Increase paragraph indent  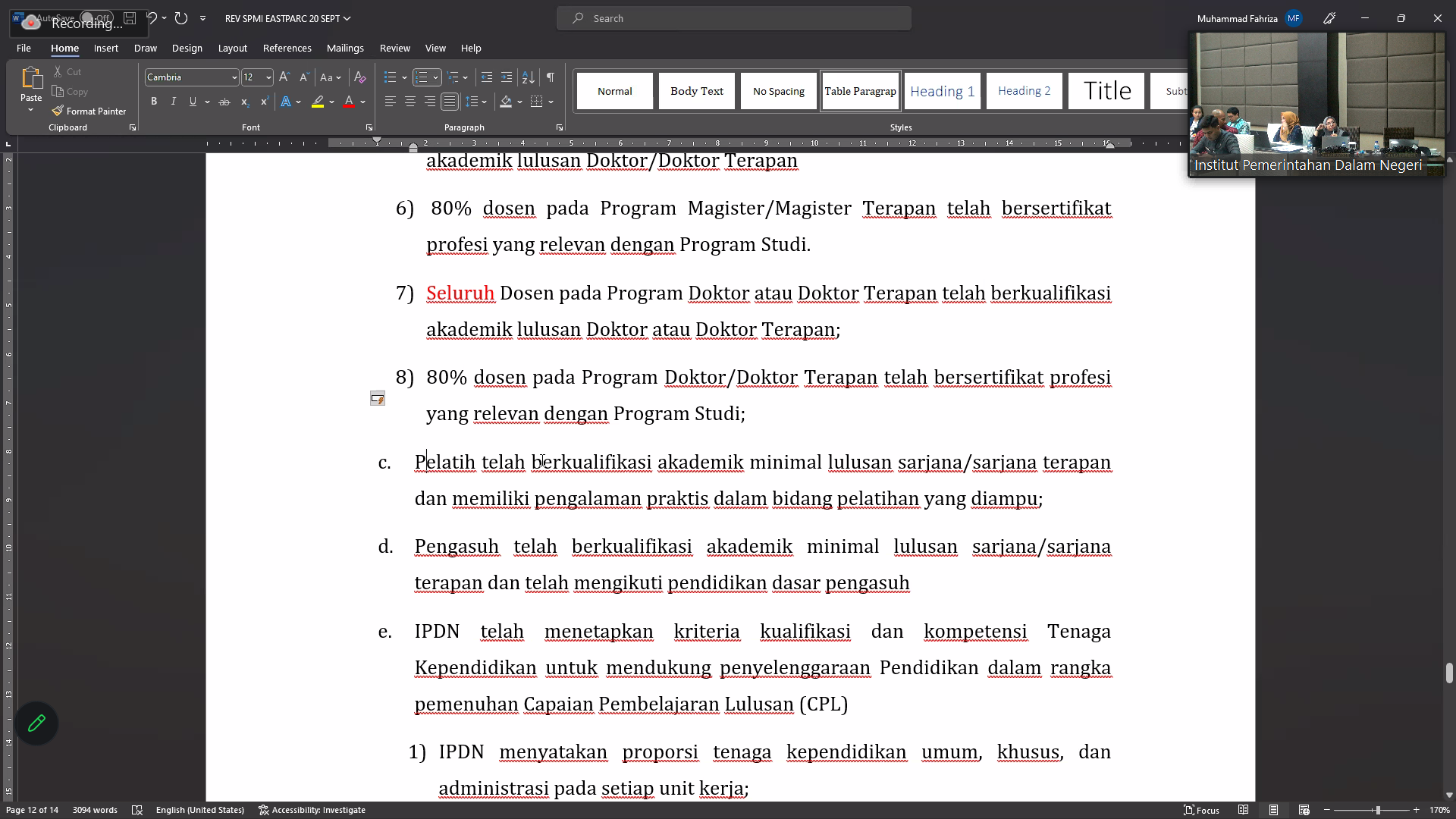point(507,77)
